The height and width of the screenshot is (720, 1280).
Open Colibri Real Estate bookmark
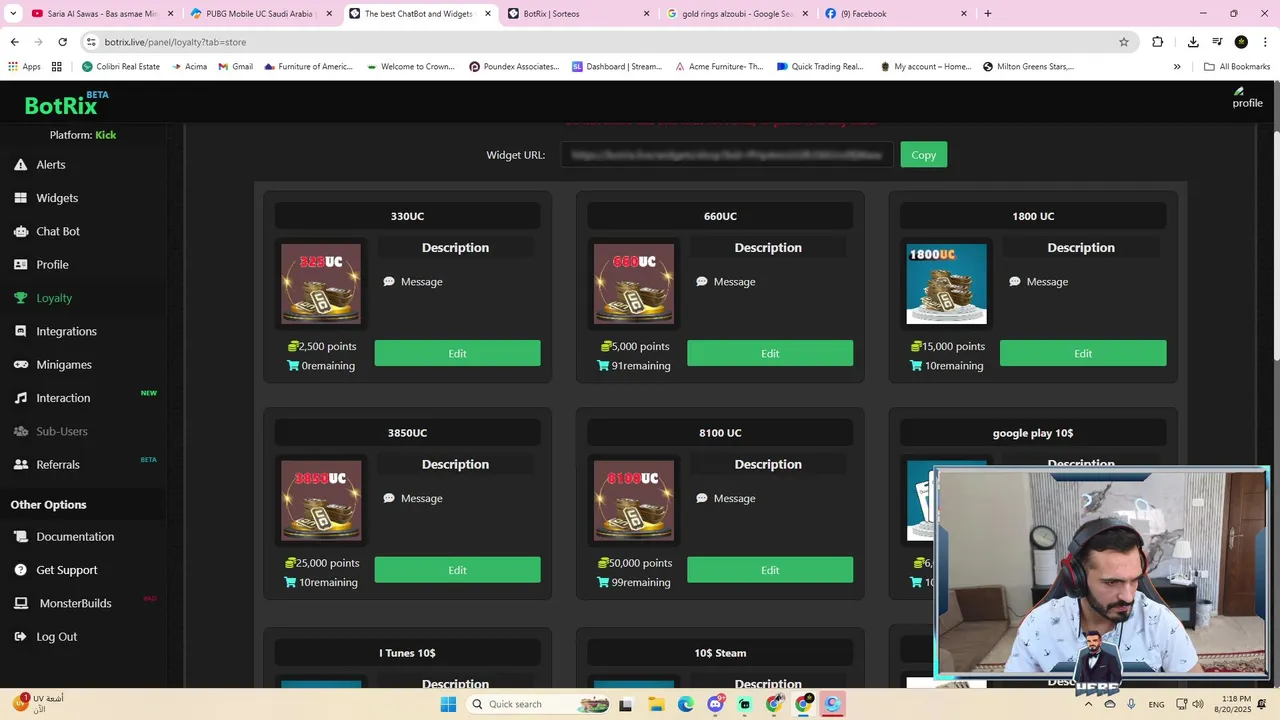[121, 67]
